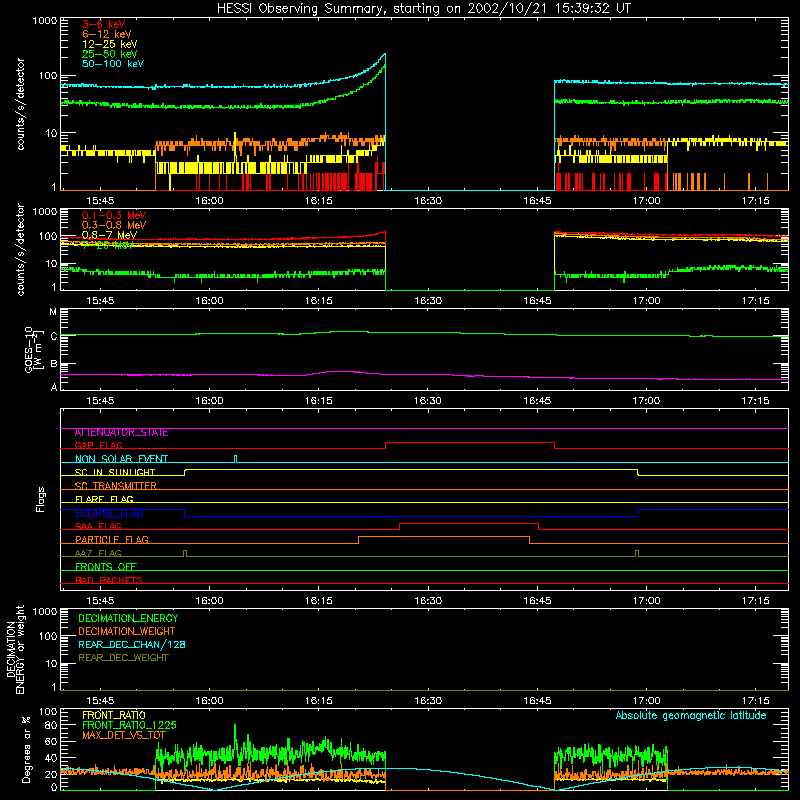Pick the 50-100 keV legend label

point(113,63)
